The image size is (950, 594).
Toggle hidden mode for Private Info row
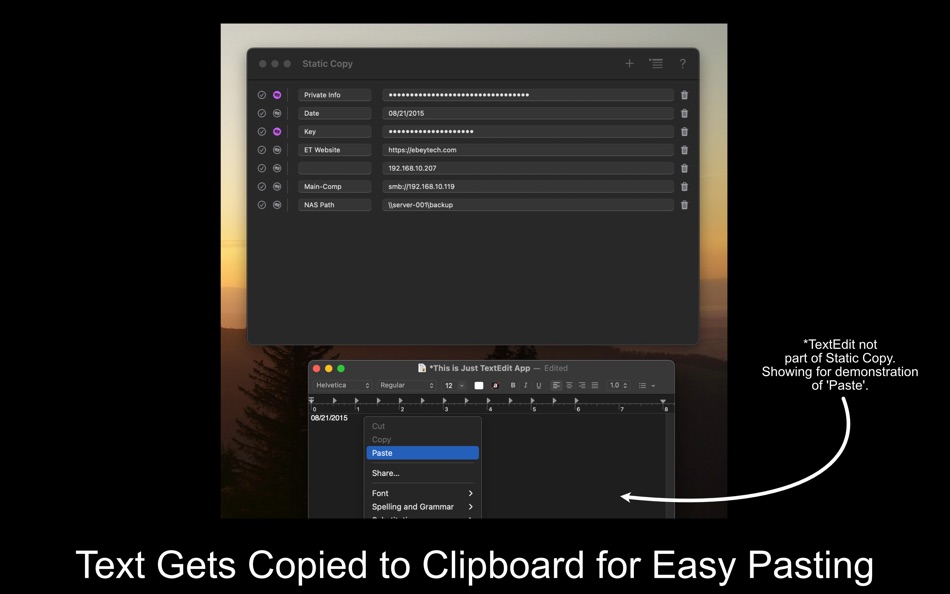point(277,95)
